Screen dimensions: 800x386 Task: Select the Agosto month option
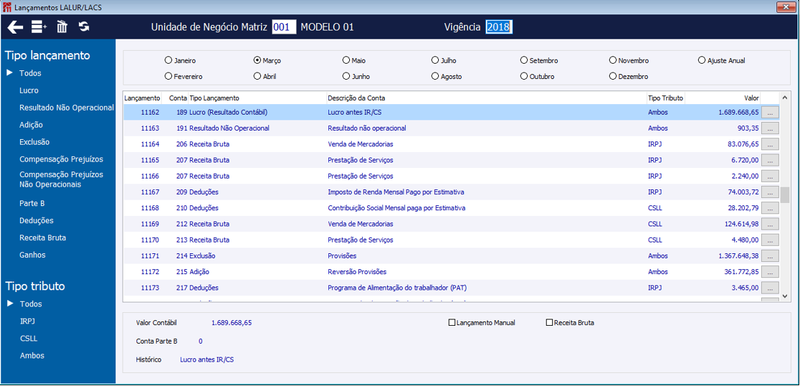[447, 76]
